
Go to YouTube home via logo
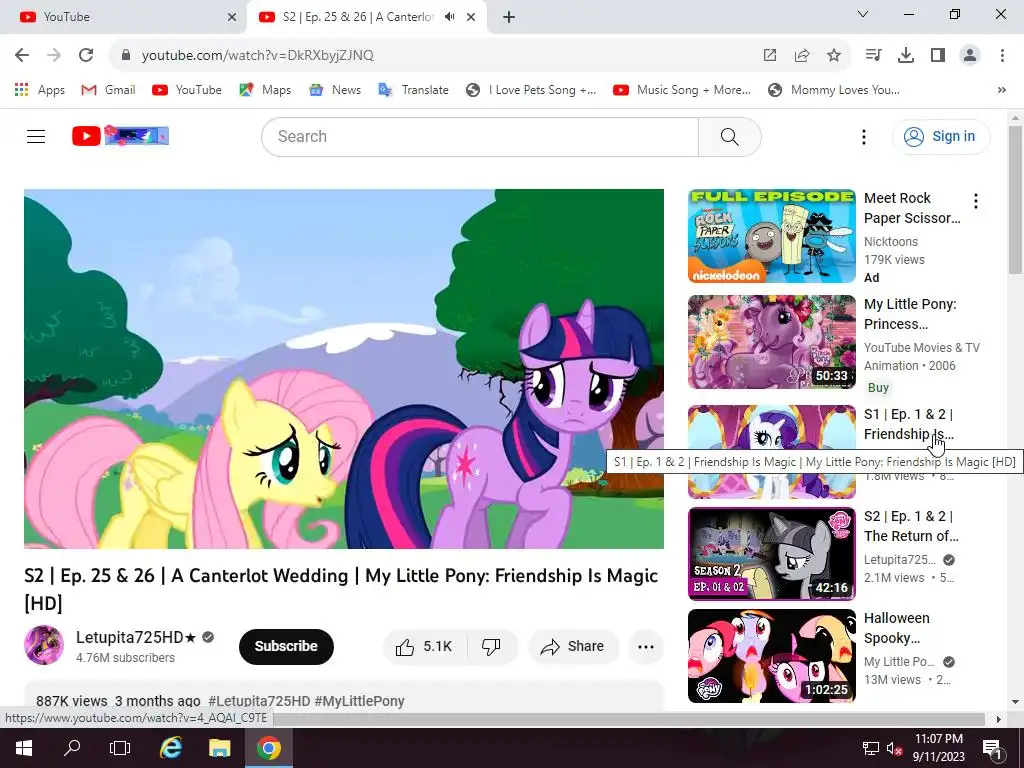(120, 136)
